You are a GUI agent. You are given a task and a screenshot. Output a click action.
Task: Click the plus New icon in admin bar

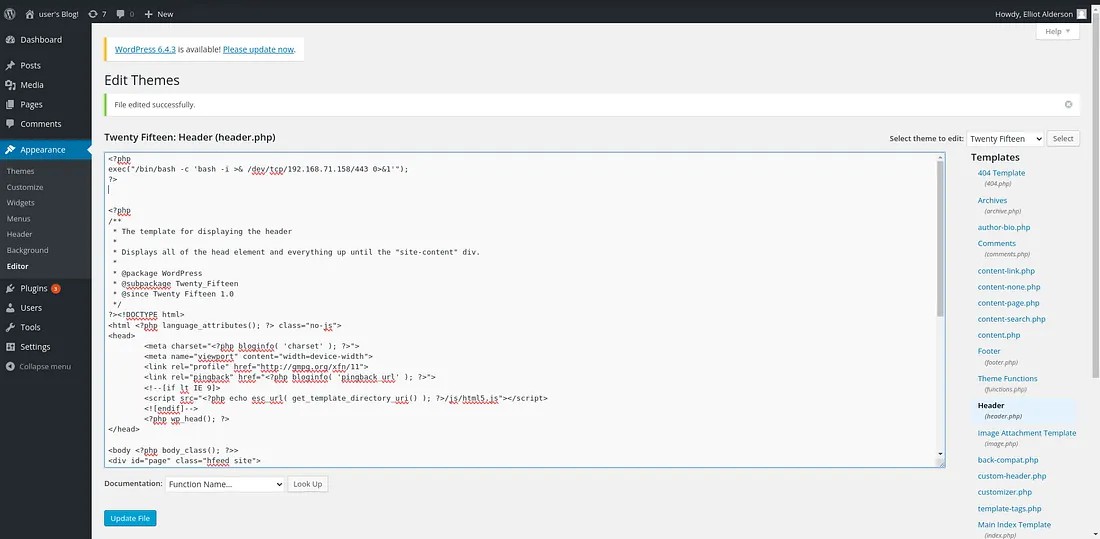pyautogui.click(x=148, y=13)
